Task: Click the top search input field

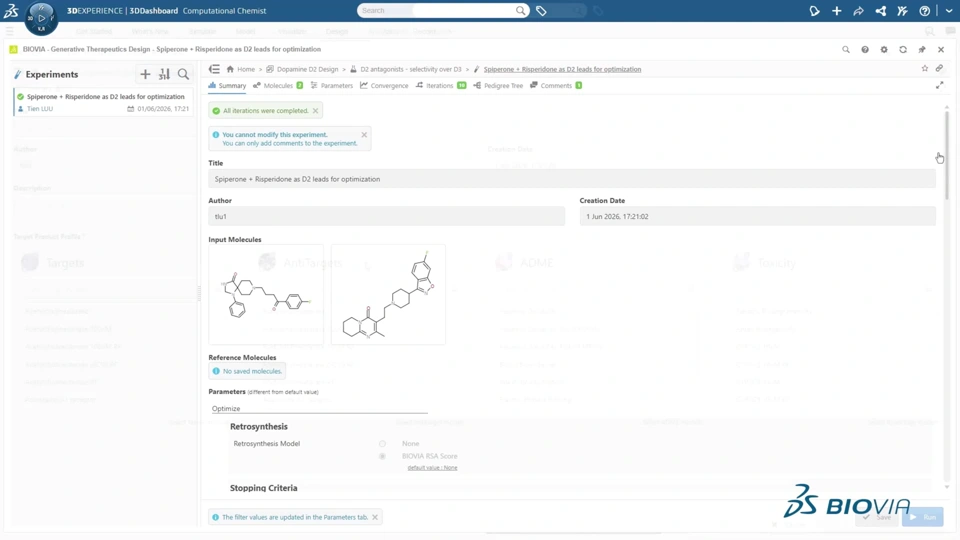Action: pos(438,10)
